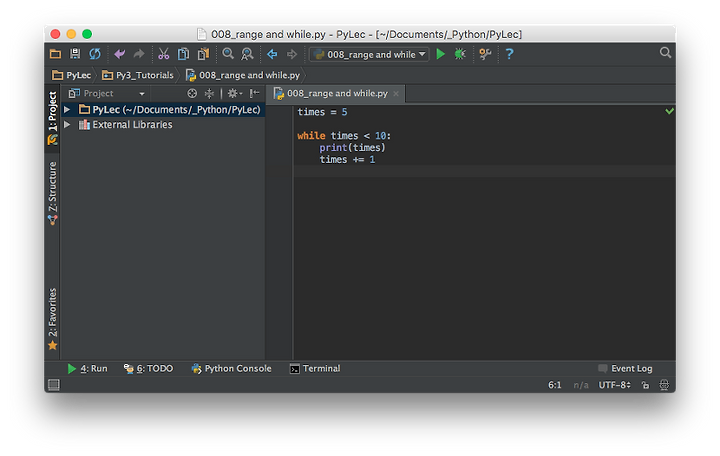Select the Py3_Tutorials breadcrumb

(x=138, y=75)
